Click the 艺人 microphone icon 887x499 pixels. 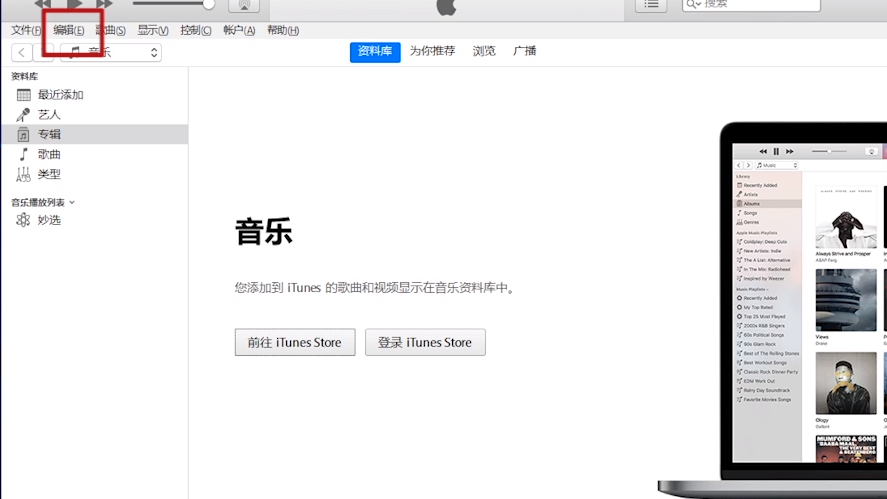[x=23, y=114]
